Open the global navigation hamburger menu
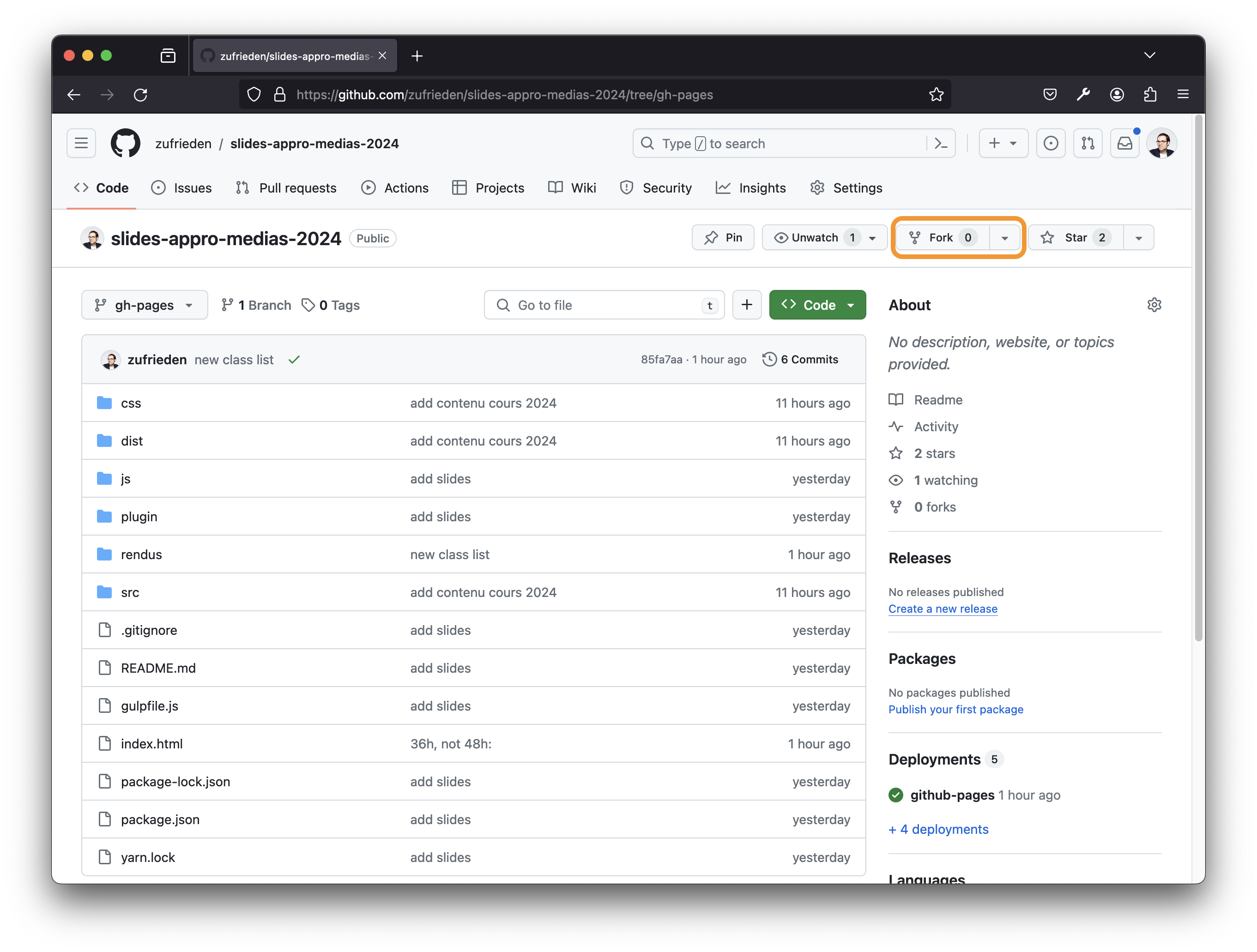The height and width of the screenshot is (952, 1257). point(81,143)
